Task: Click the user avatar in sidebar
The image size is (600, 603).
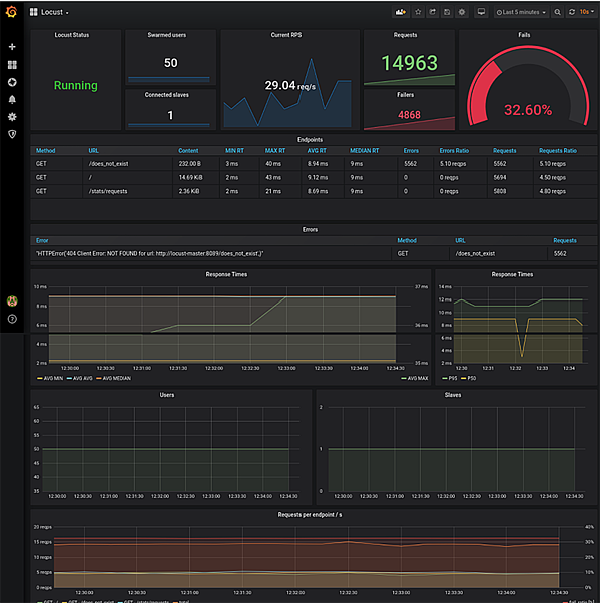Action: point(12,301)
